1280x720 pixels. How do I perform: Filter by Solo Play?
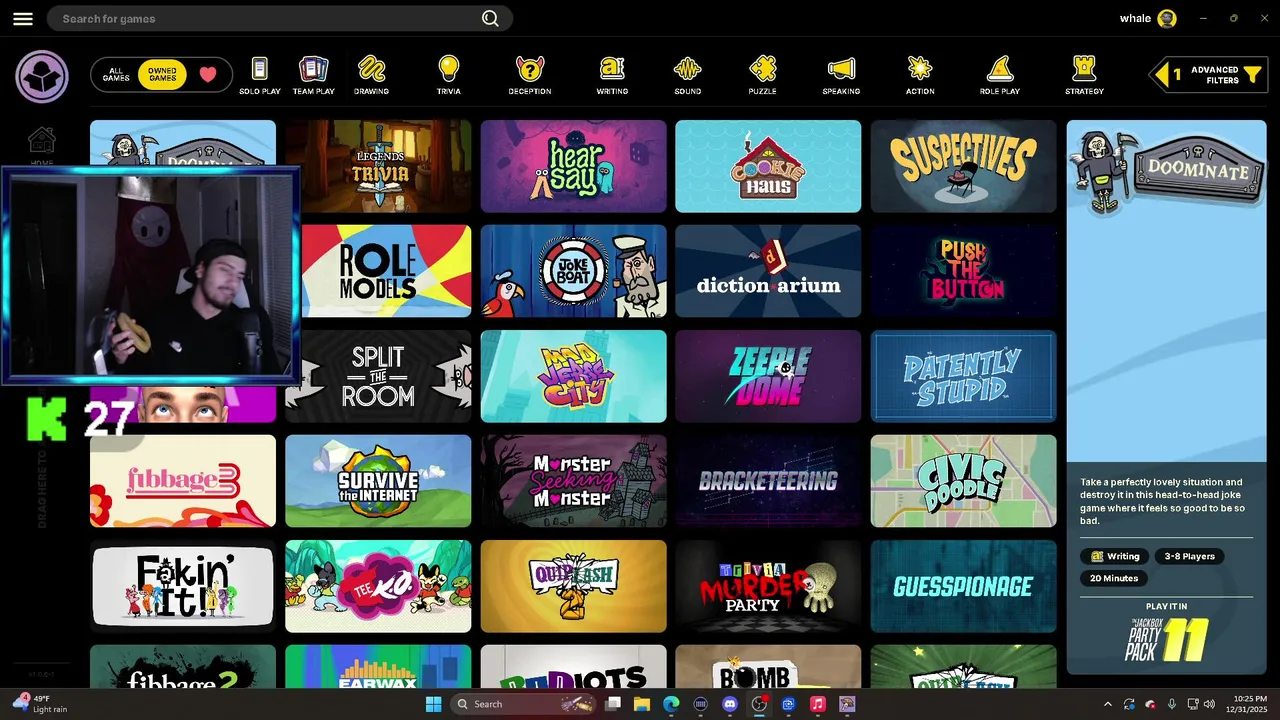(x=260, y=76)
